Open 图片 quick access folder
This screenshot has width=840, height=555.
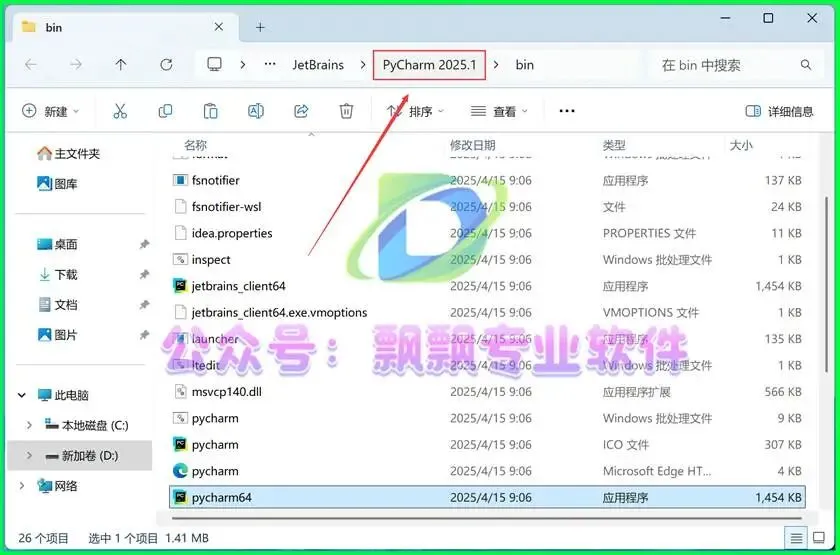click(x=57, y=335)
